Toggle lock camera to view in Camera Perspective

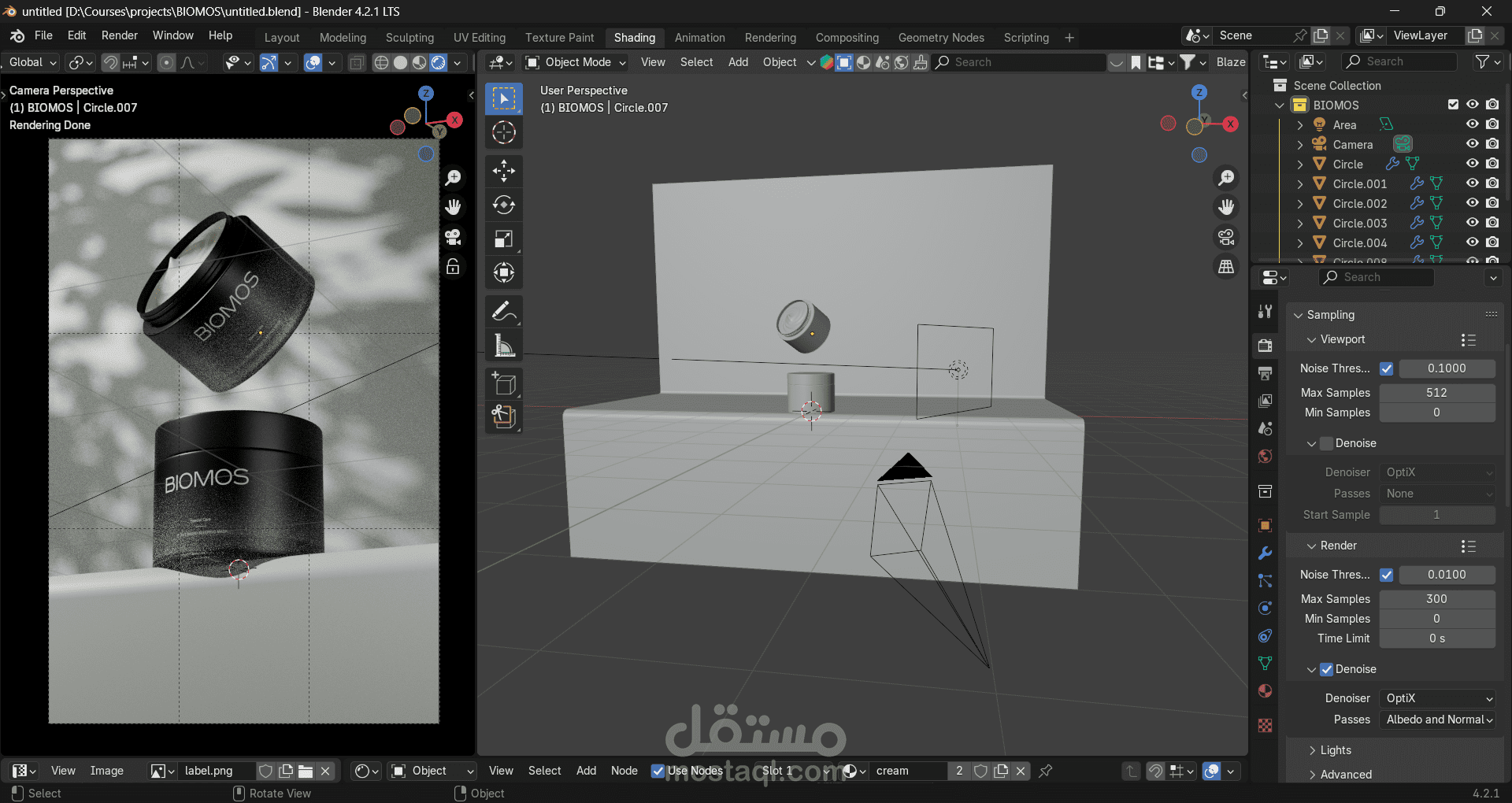pos(453,267)
